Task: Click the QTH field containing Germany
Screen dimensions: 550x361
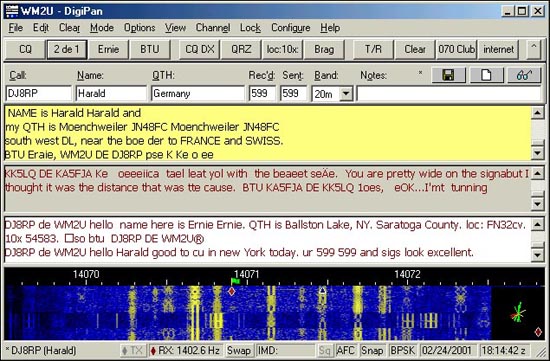Action: (198, 94)
